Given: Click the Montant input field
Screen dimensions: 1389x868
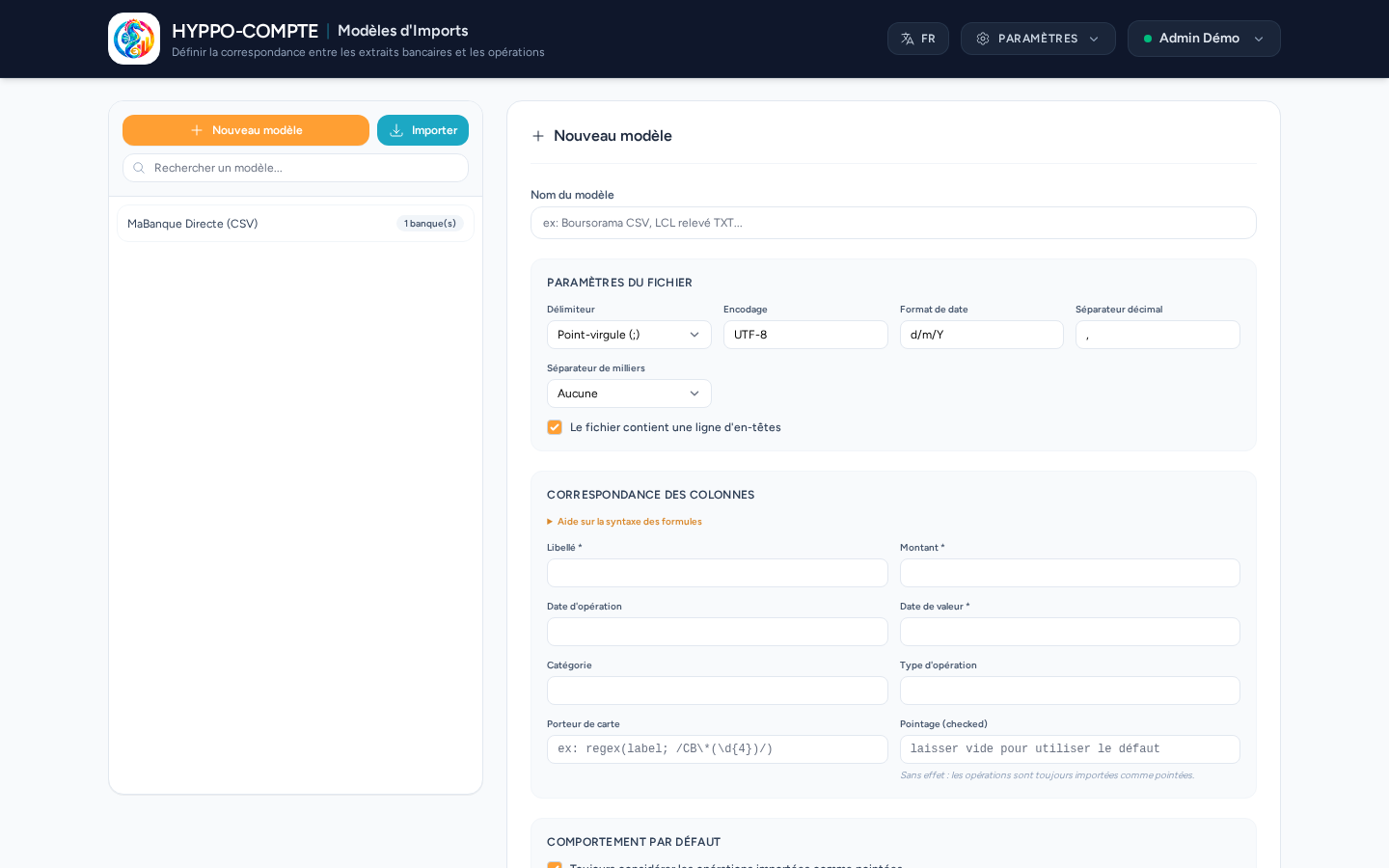Looking at the screenshot, I should (1070, 573).
